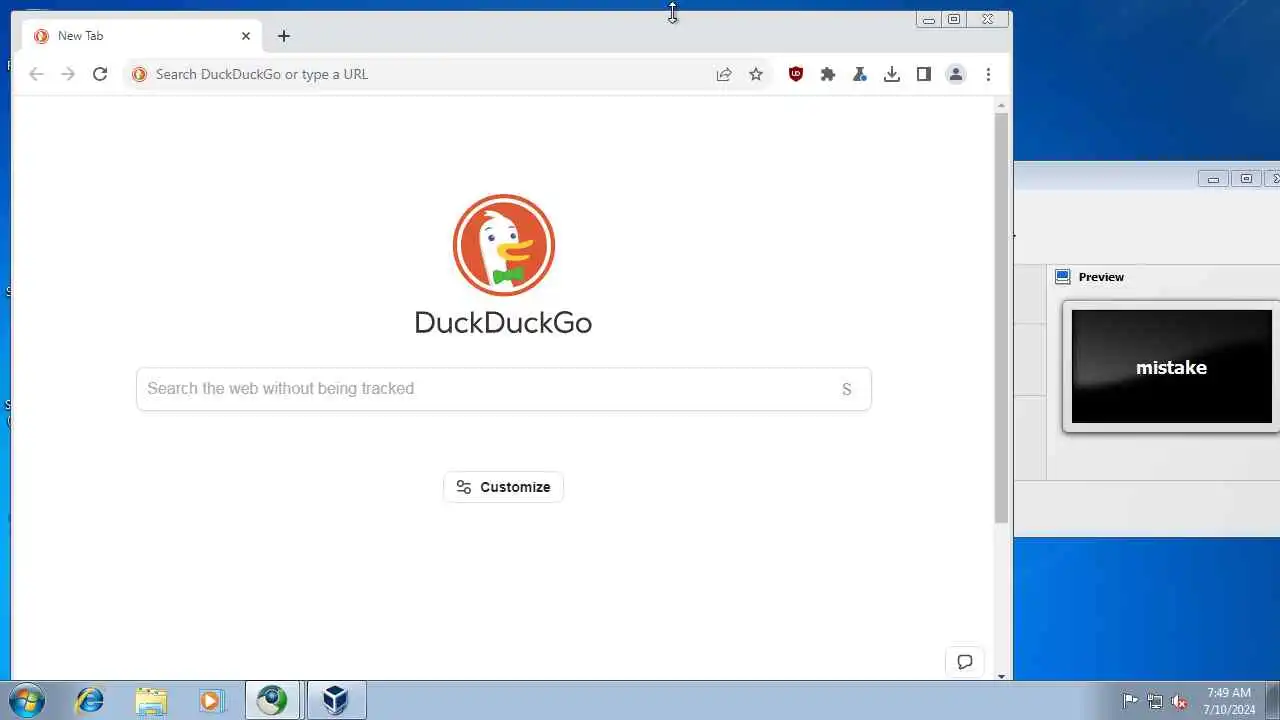This screenshot has height=720, width=1280.
Task: Open a new tab with plus button
Action: tap(284, 36)
